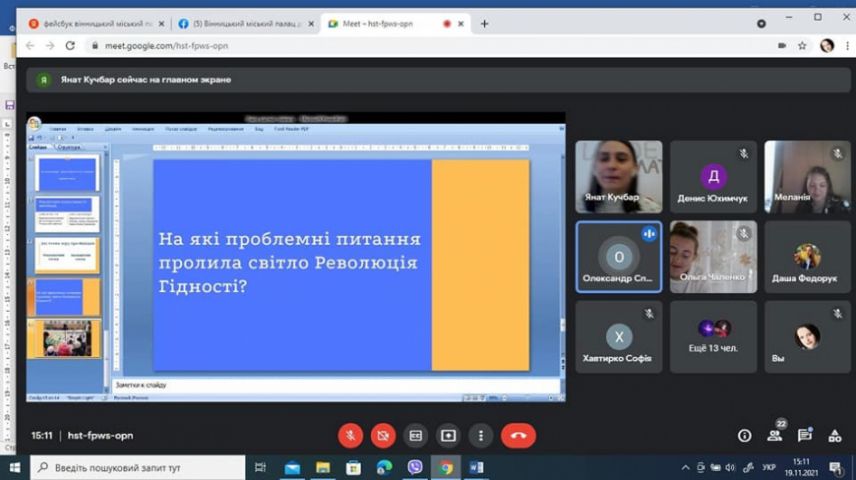Toggle closed captions
Screen dimensions: 856x480
416,435
